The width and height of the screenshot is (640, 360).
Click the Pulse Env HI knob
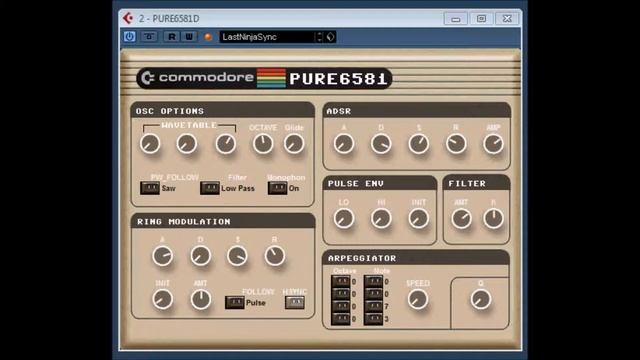tap(381, 218)
